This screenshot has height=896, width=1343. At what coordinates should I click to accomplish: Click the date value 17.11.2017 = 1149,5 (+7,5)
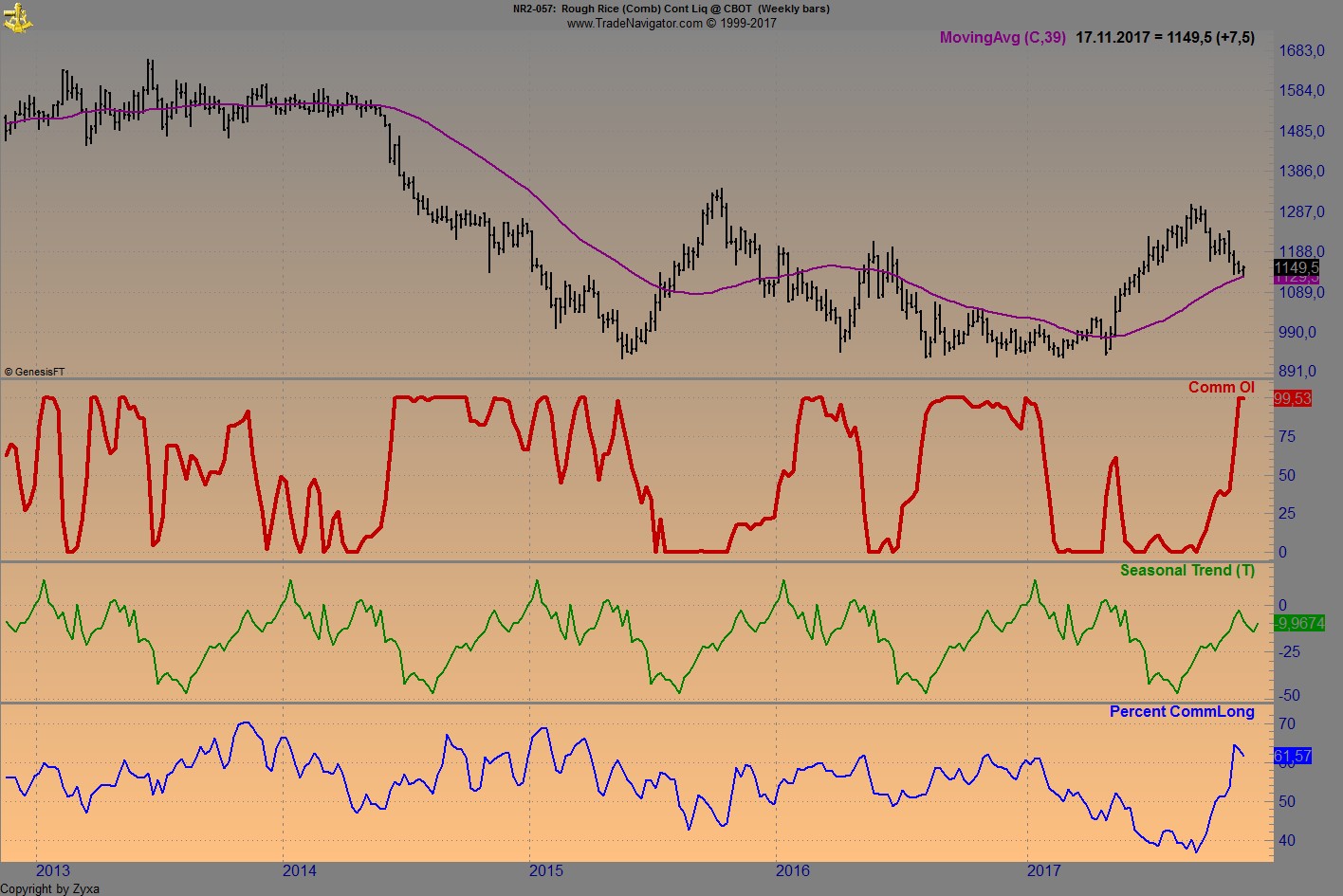pos(1165,38)
